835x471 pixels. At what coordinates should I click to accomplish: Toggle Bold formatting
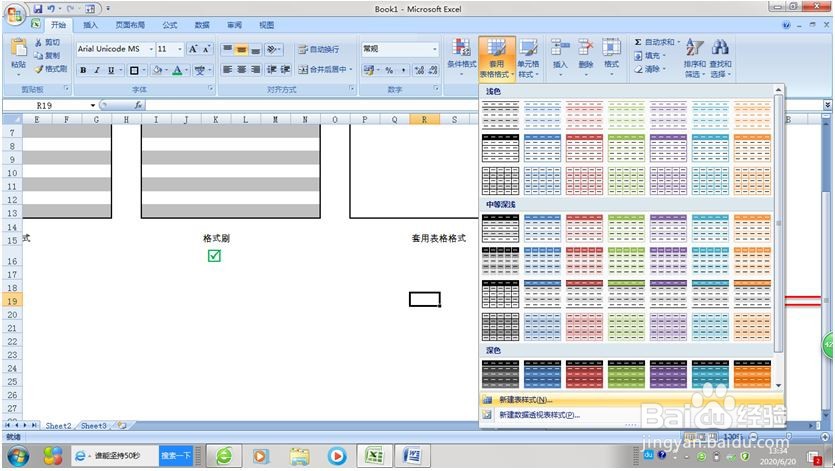83,70
